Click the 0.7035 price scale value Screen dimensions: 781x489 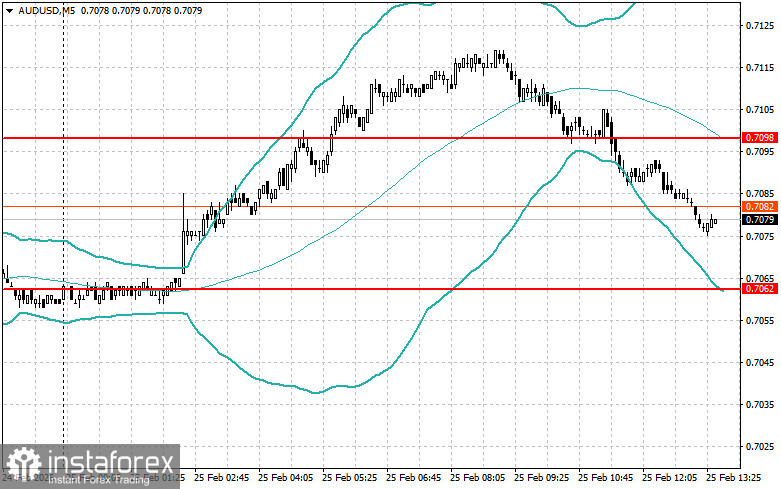point(760,404)
